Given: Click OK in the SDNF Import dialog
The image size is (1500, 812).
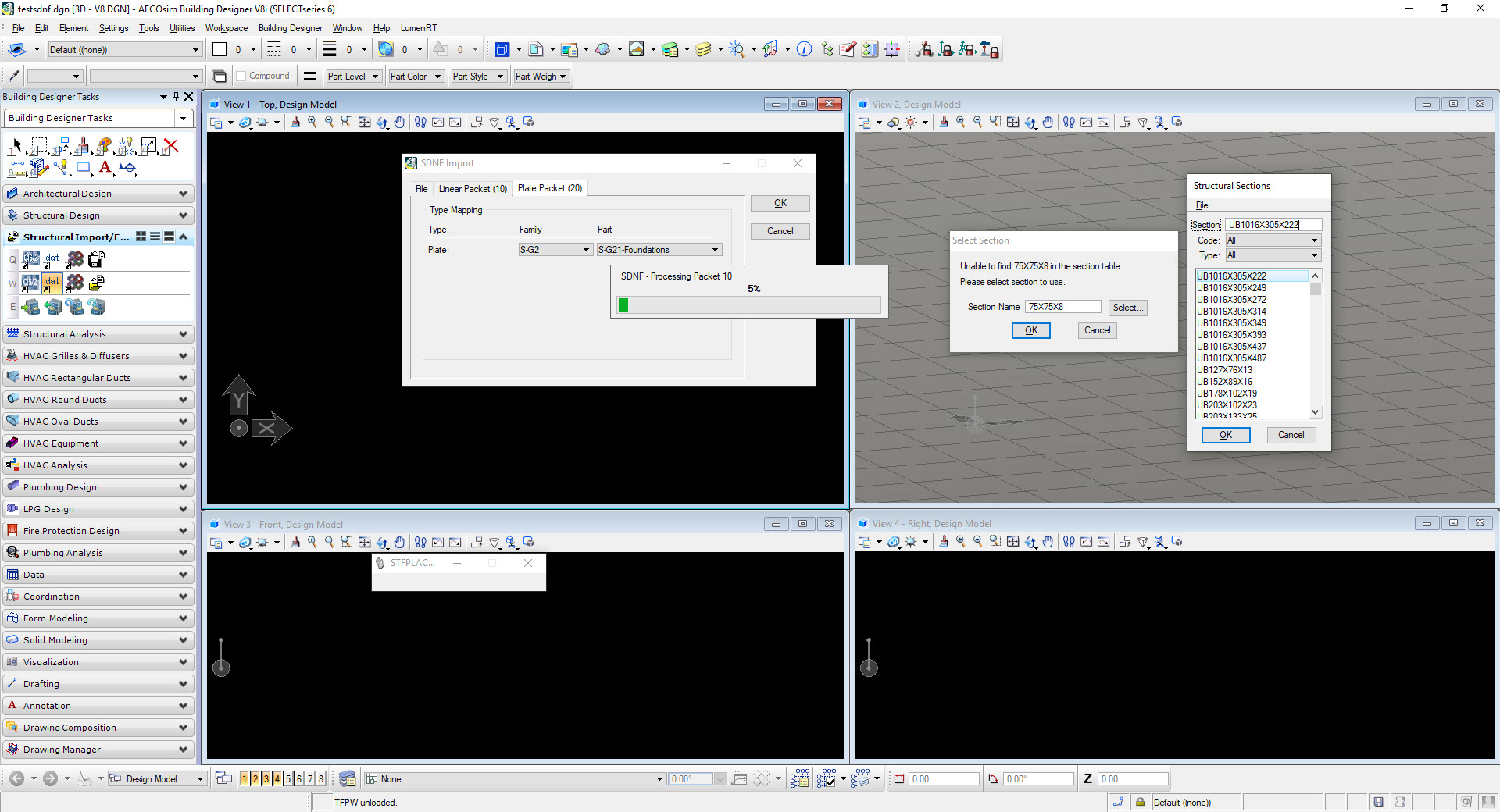Looking at the screenshot, I should [x=779, y=203].
